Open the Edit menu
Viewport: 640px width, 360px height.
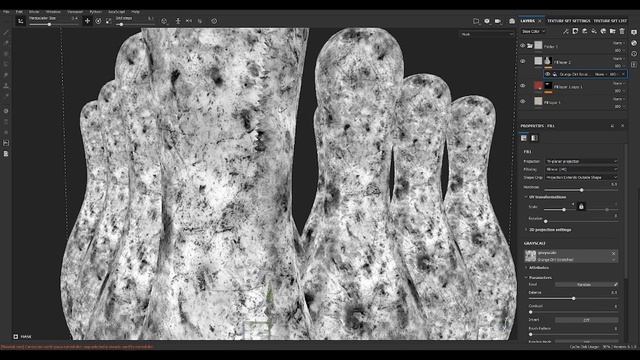[19, 12]
